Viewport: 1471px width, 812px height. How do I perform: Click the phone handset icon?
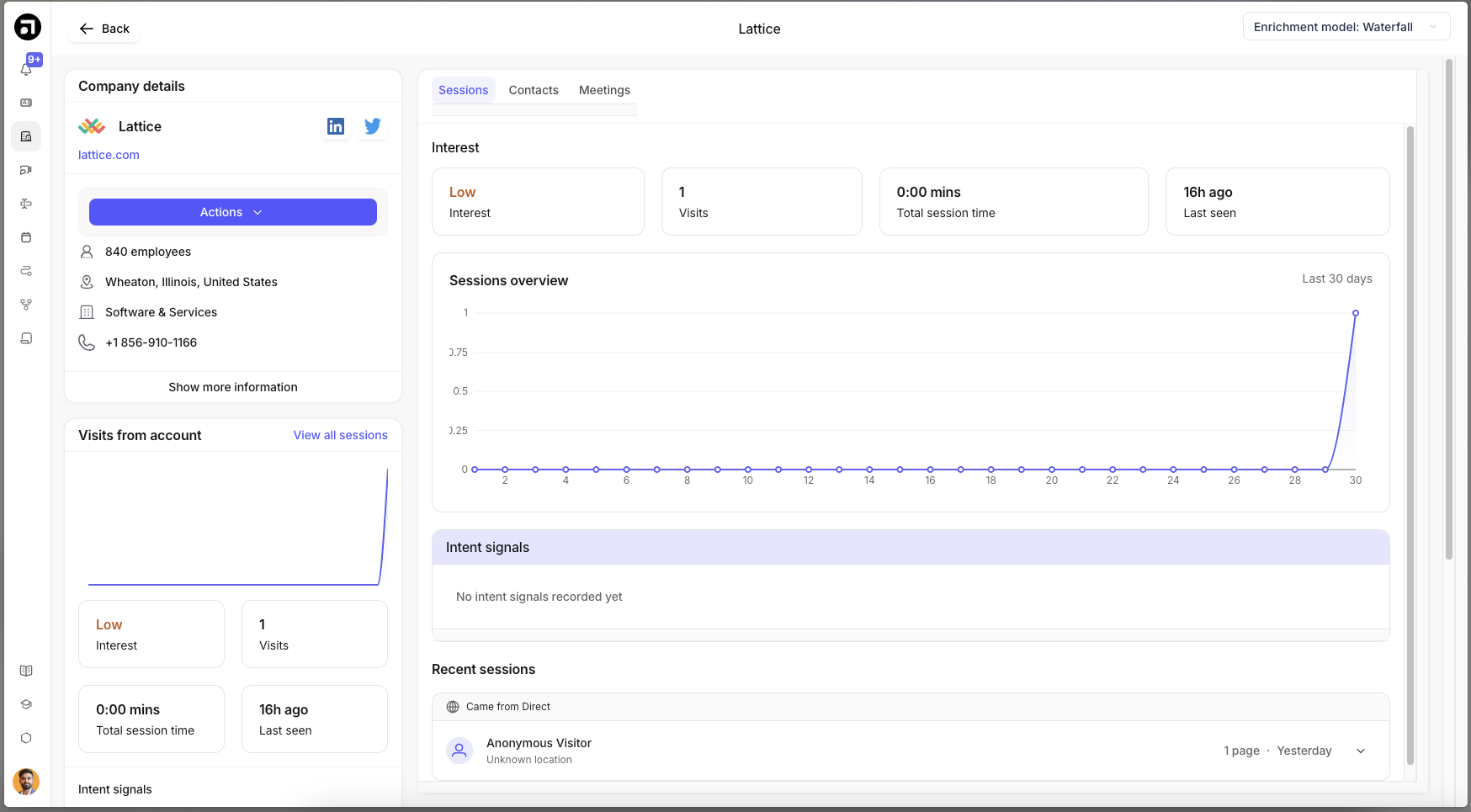[x=87, y=342]
